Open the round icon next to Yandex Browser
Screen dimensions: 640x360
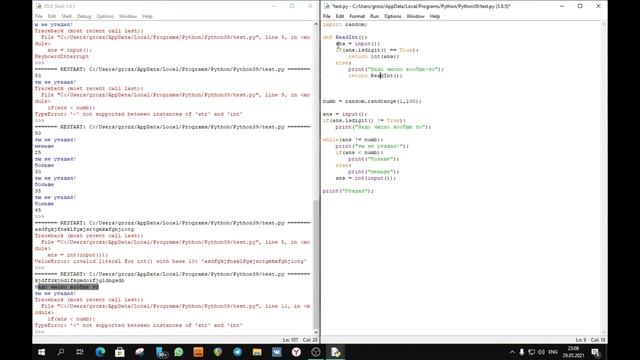[316, 352]
